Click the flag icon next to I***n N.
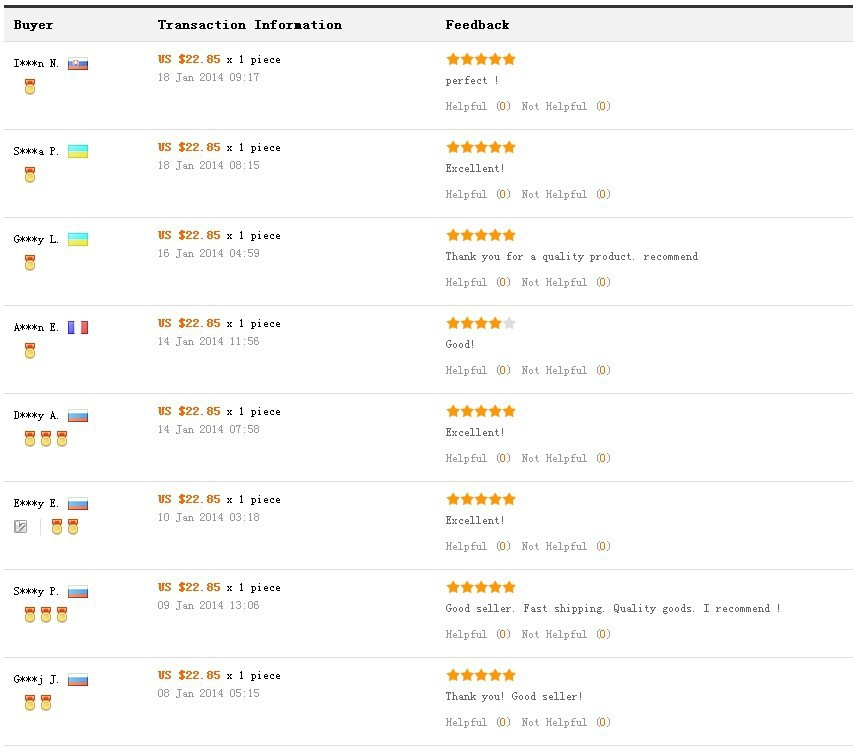Viewport: 853px width, 747px height. click(x=78, y=64)
